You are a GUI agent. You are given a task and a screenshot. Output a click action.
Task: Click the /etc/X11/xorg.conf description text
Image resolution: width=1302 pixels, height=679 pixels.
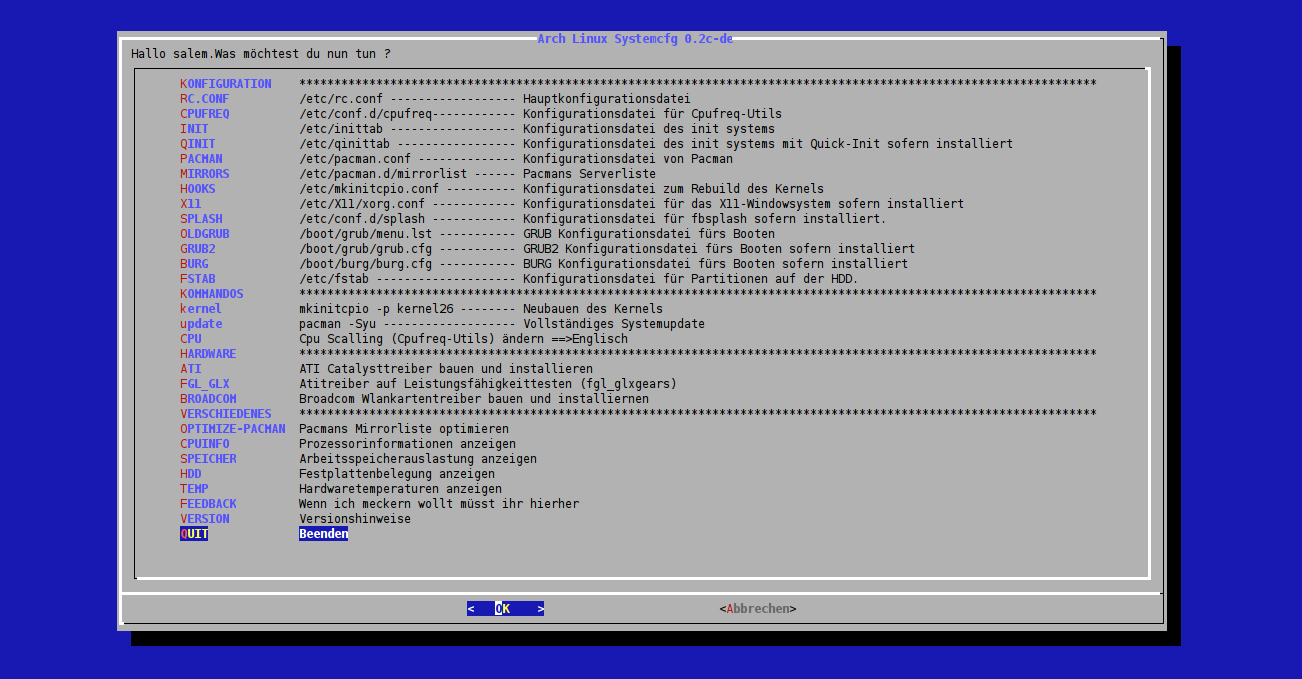pos(631,204)
